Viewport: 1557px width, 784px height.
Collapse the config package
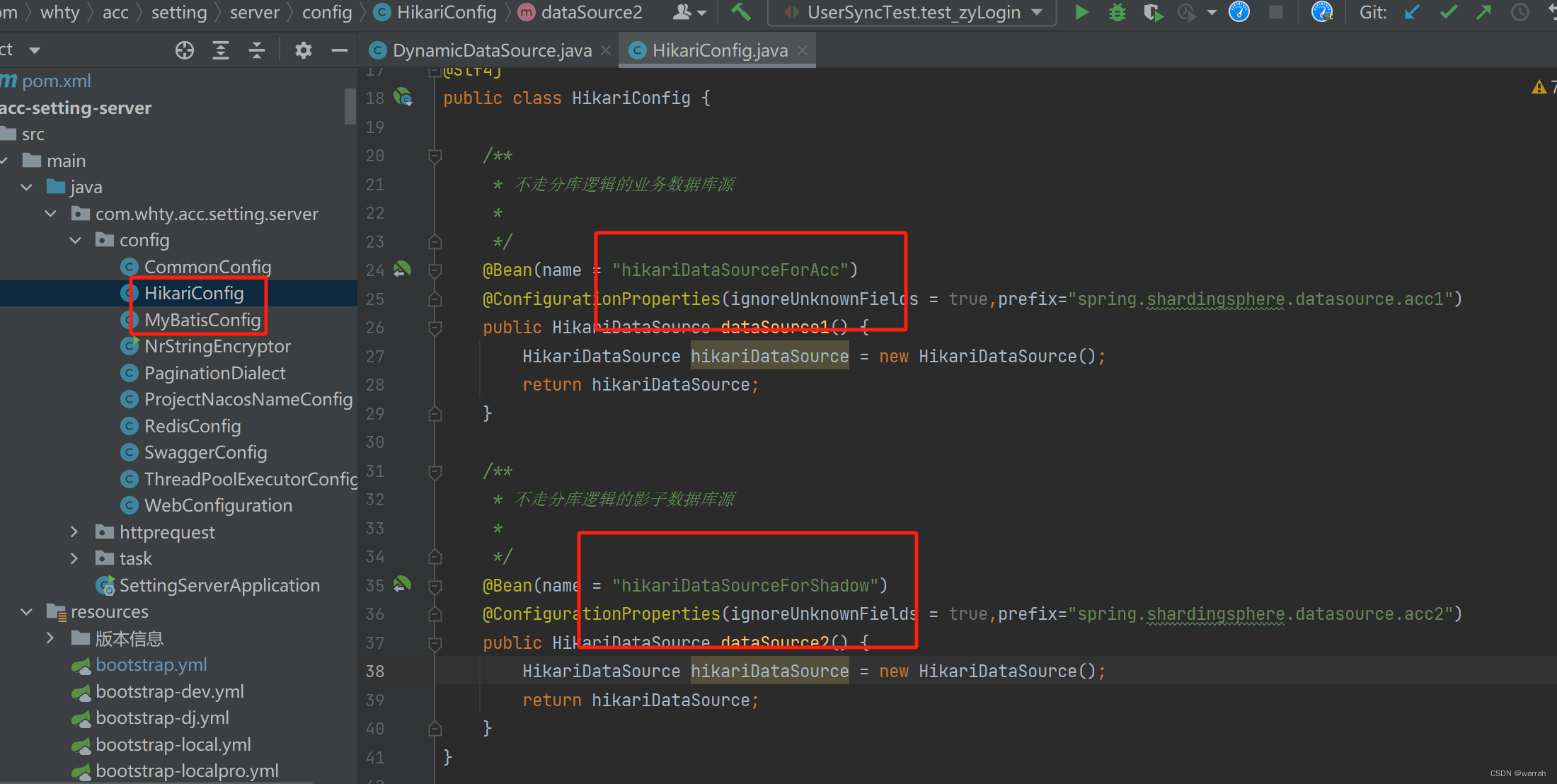[x=76, y=241]
